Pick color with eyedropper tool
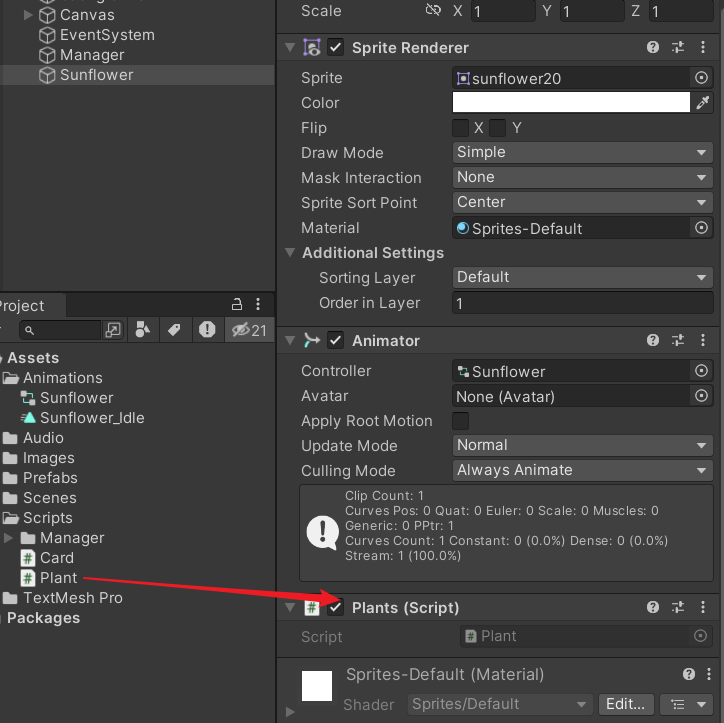The image size is (724, 723). [702, 102]
